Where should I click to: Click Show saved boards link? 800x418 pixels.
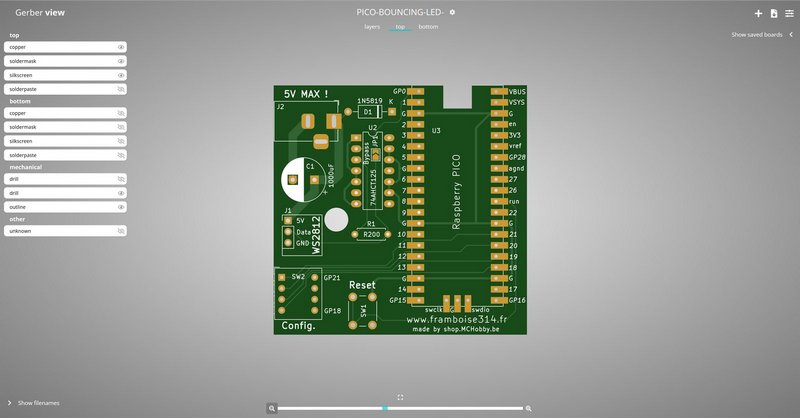757,35
